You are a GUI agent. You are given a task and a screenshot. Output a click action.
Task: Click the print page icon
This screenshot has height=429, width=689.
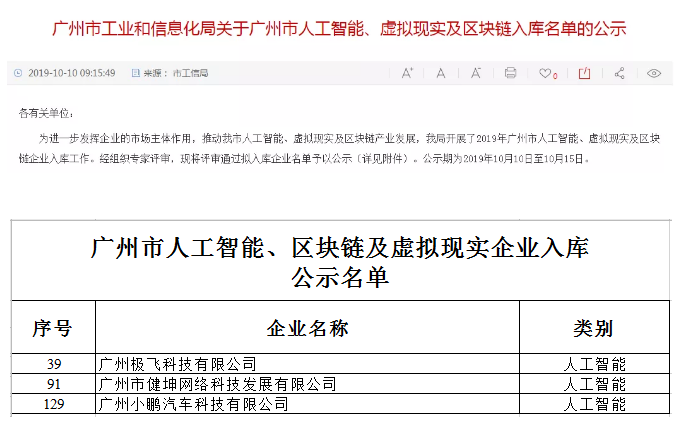[x=511, y=73]
